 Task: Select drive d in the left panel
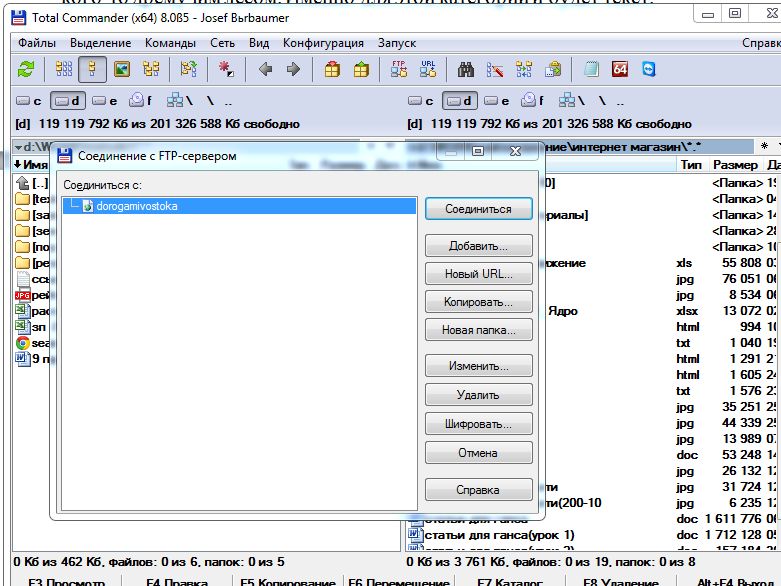point(68,101)
